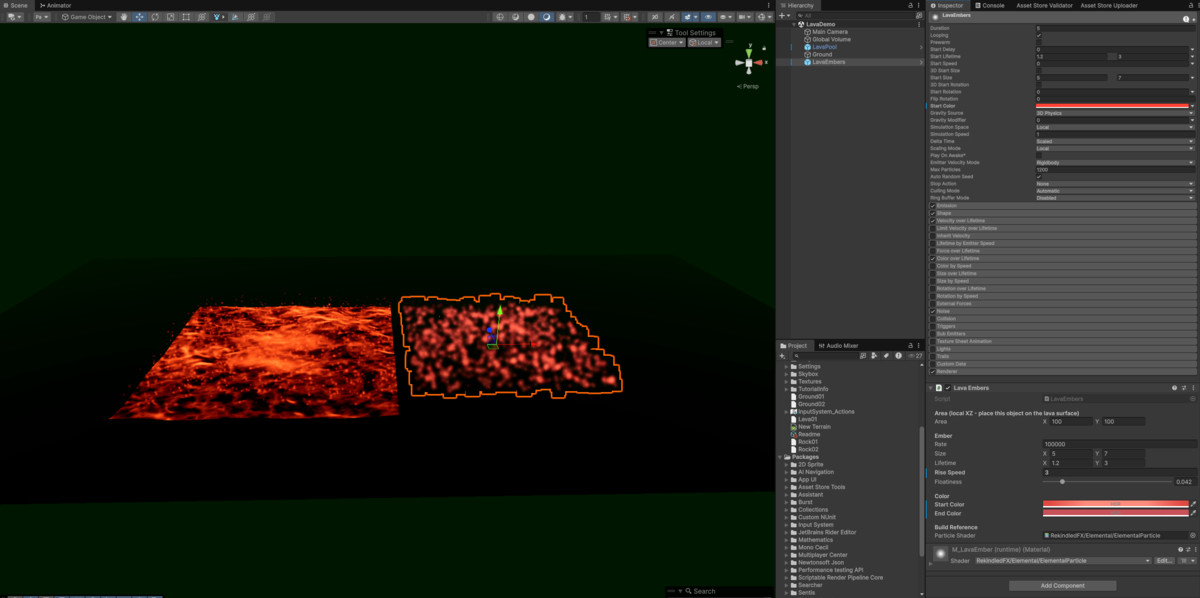Click eyedropper next to Start Color field
Viewport: 1200px width, 598px height.
[x=1193, y=504]
